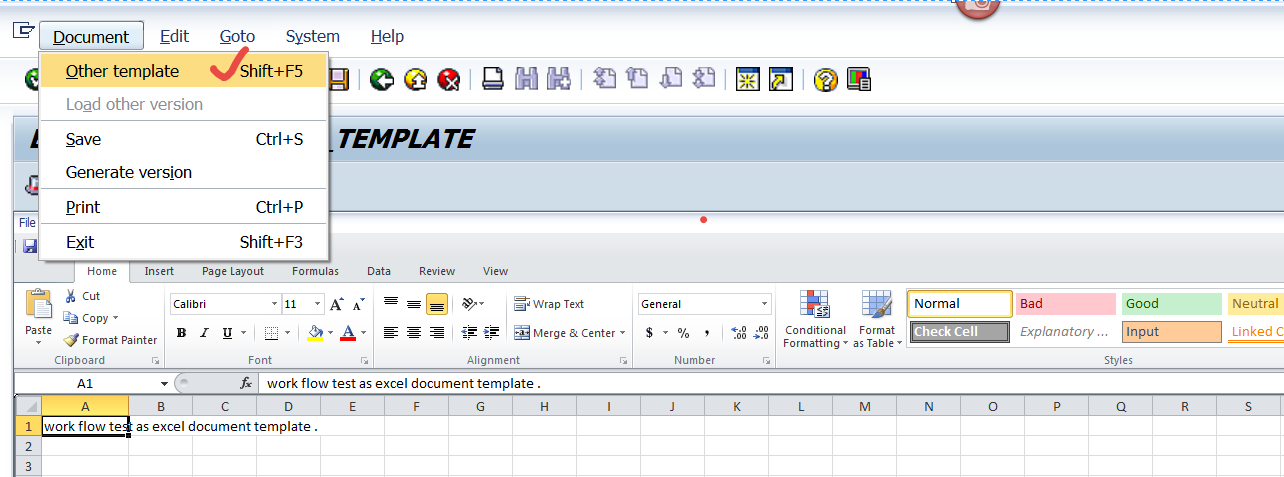Viewport: 1284px width, 477px height.
Task: Toggle Center horizontal alignment
Action: pos(413,333)
